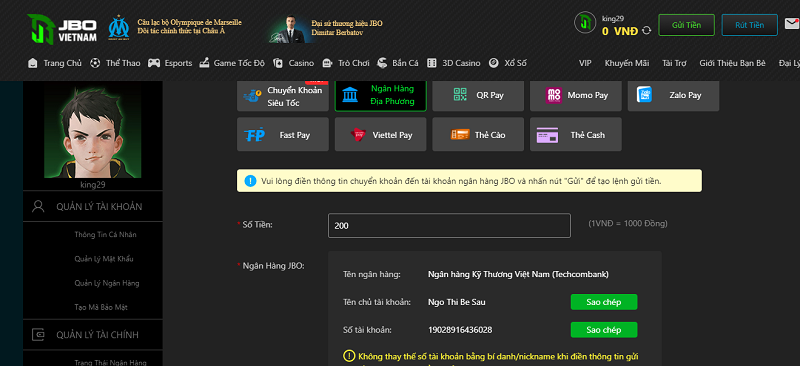Click the Fast Pay FP logo icon
Image resolution: width=800 pixels, height=366 pixels.
(254, 135)
